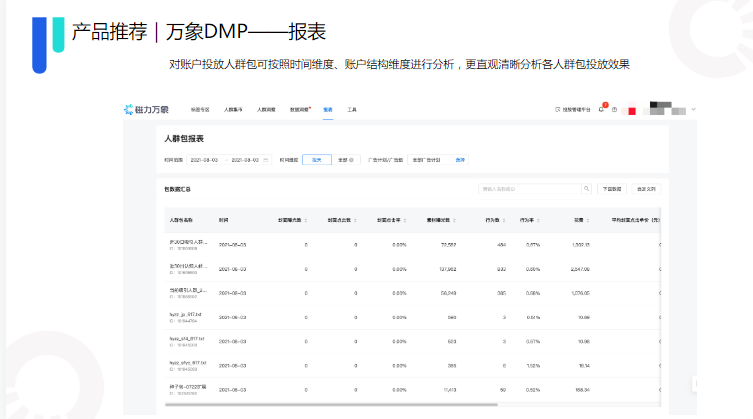Open the help question-mark icon in header
The image size is (753, 419).
click(x=614, y=110)
